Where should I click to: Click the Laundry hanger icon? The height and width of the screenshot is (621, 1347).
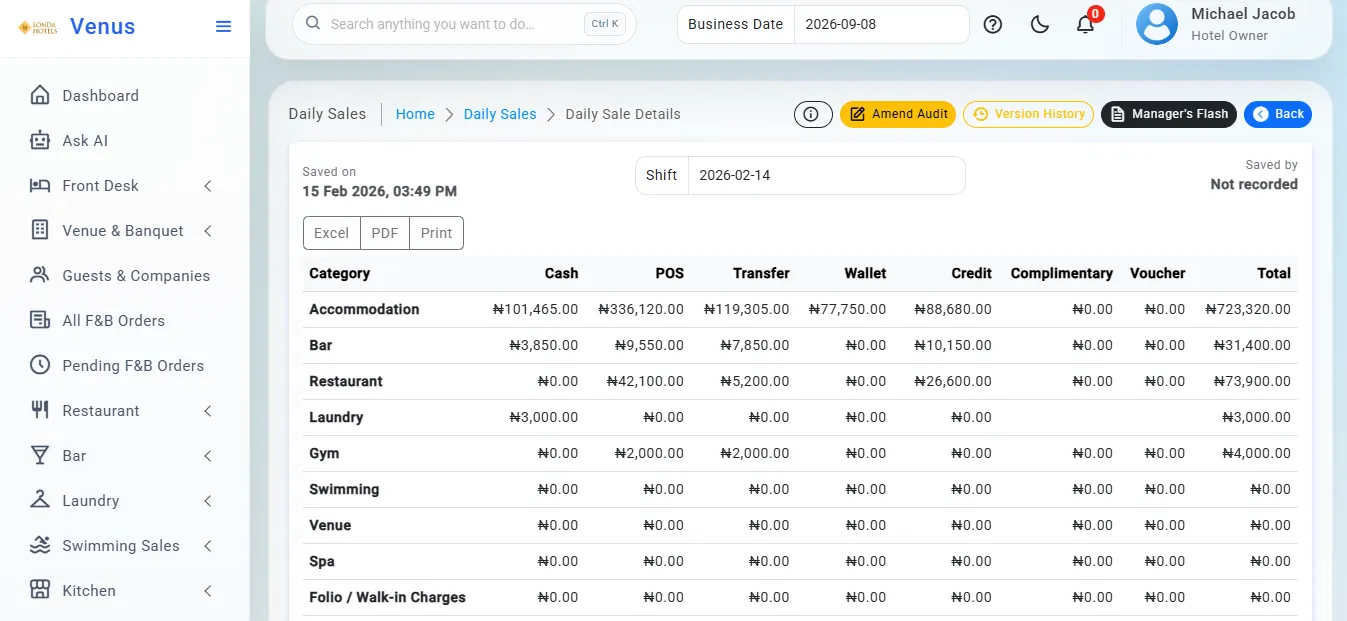pyautogui.click(x=40, y=501)
